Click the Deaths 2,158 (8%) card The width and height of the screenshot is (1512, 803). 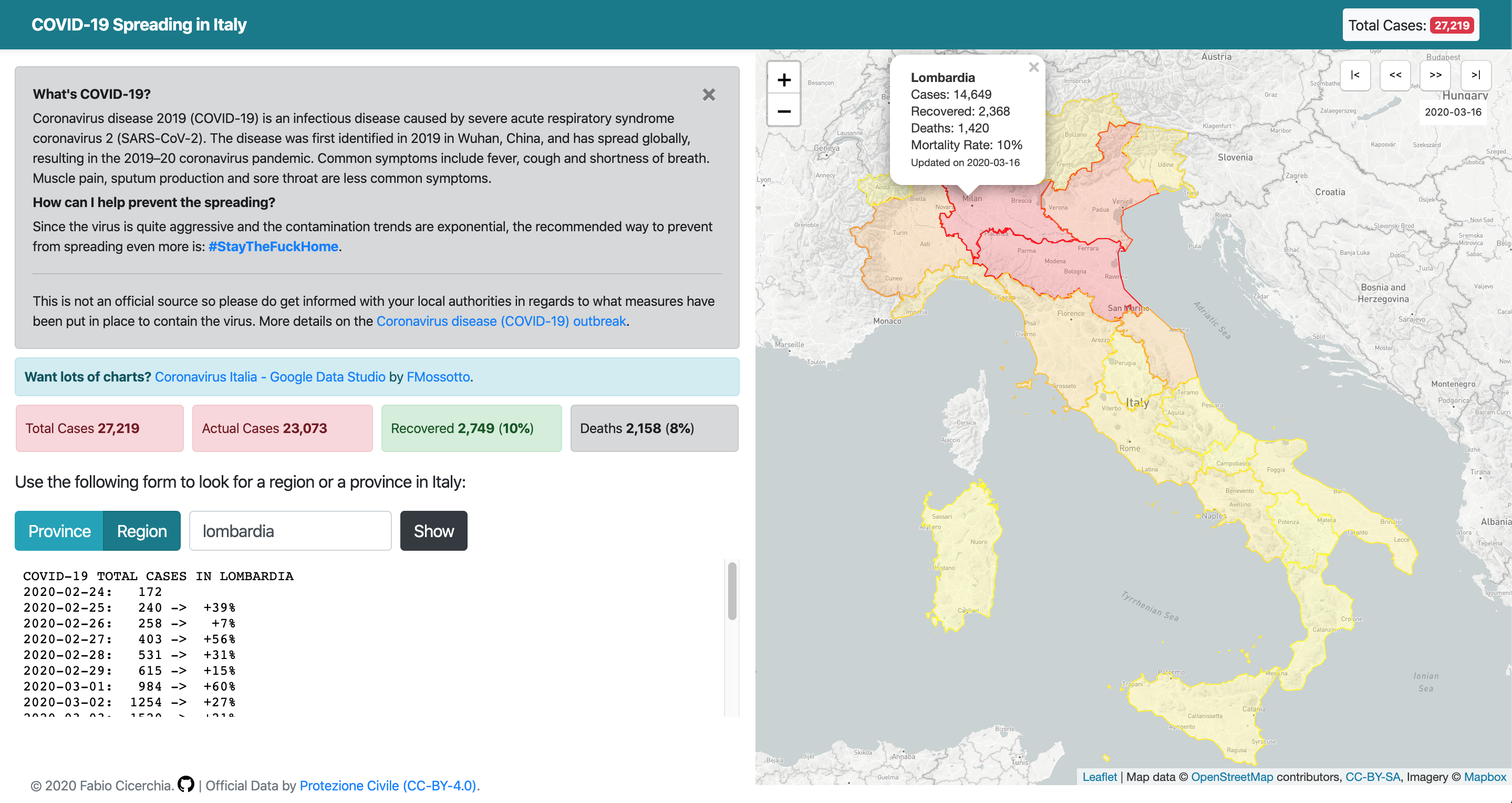pyautogui.click(x=655, y=428)
